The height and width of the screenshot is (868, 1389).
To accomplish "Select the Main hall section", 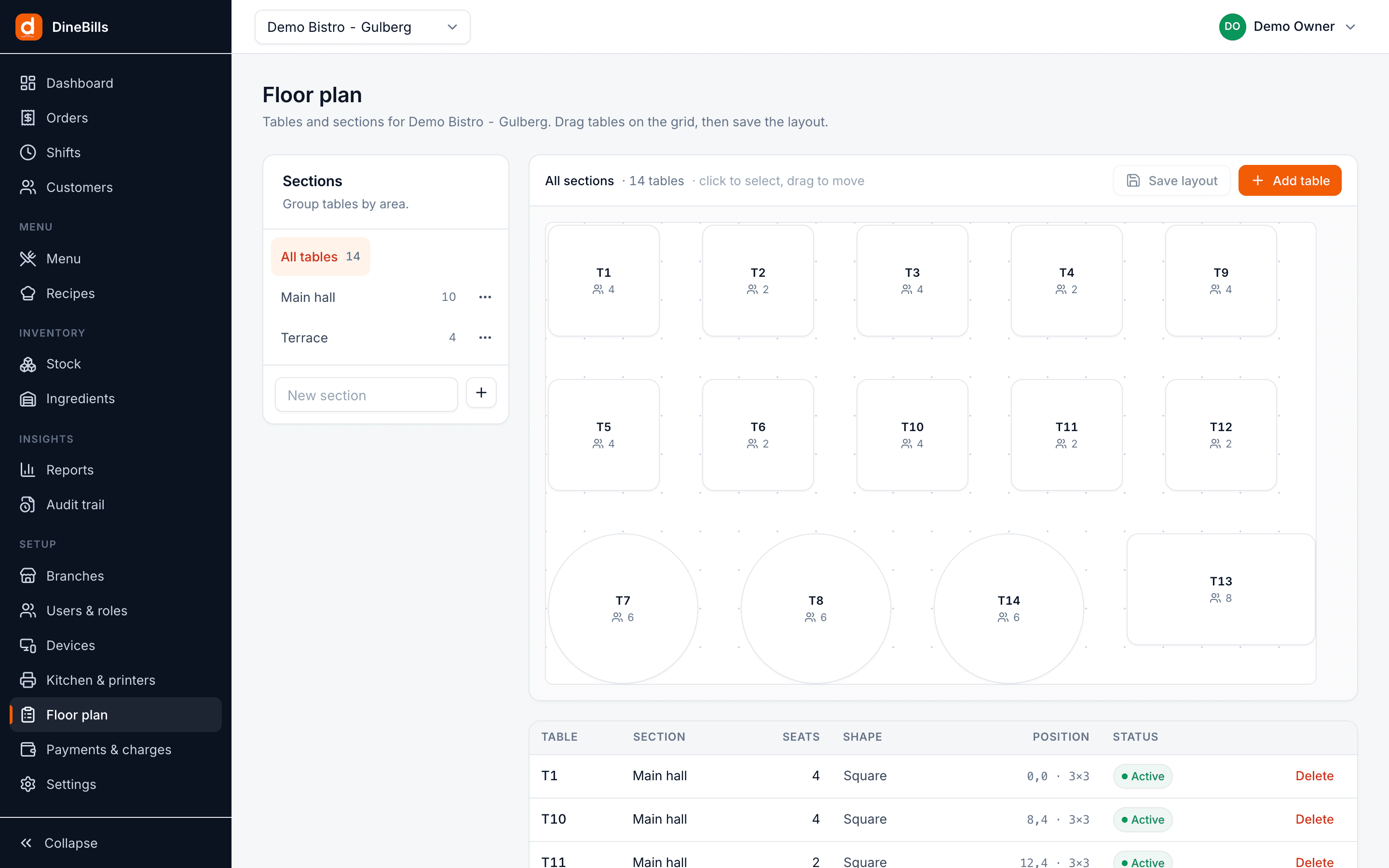I will tap(368, 297).
